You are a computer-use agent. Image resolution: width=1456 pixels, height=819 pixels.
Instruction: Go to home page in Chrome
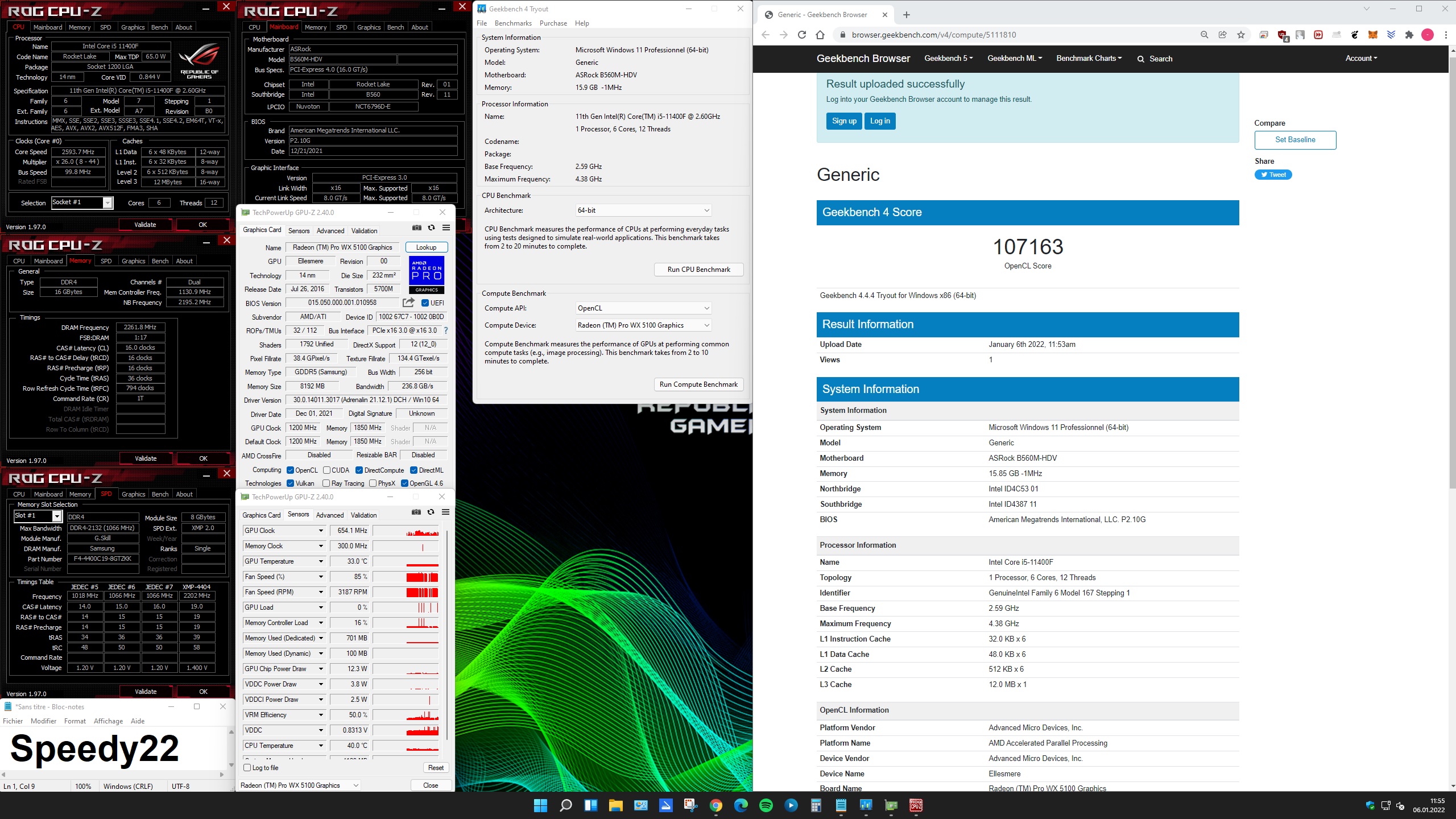click(x=820, y=35)
